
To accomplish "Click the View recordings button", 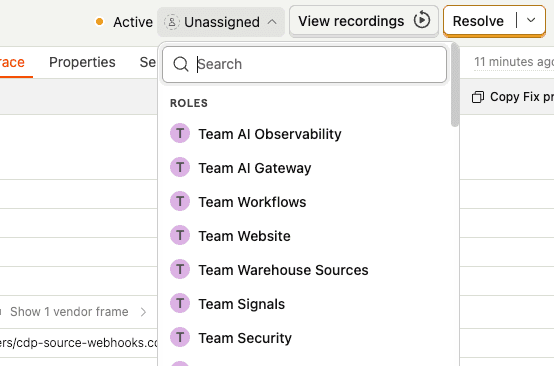I will pyautogui.click(x=364, y=21).
